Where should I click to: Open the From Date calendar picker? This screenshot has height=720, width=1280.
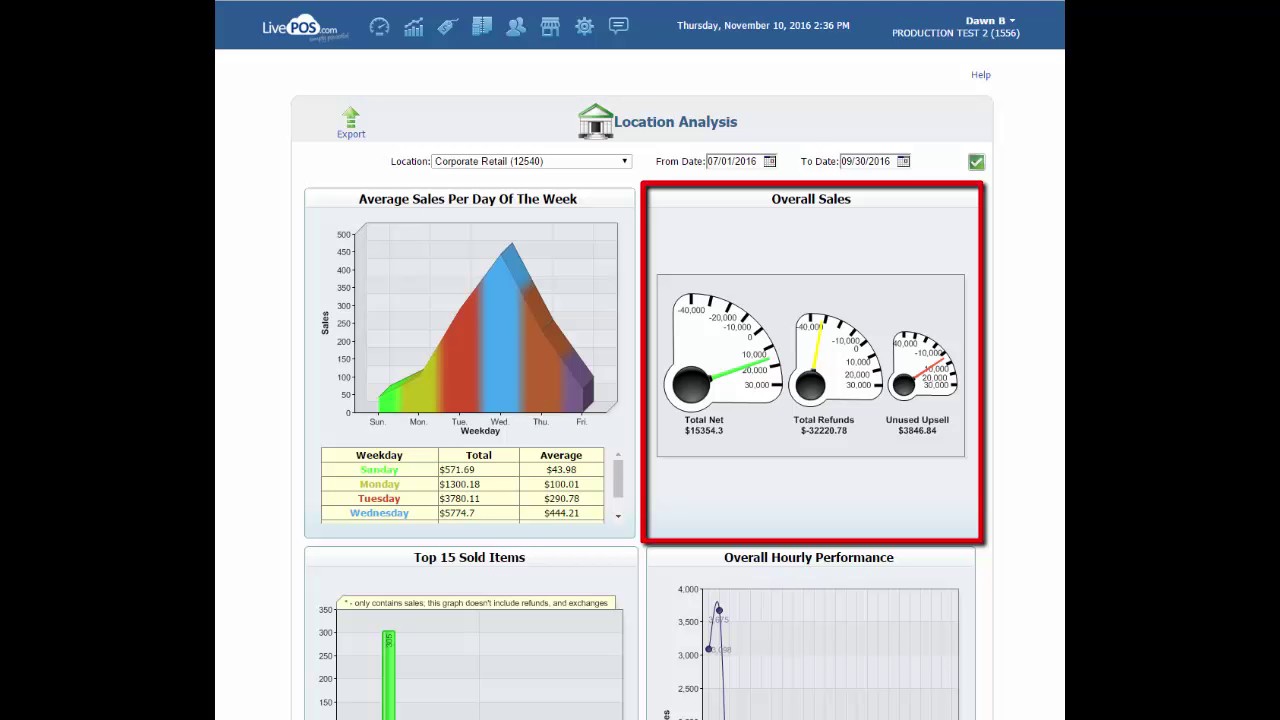769,161
